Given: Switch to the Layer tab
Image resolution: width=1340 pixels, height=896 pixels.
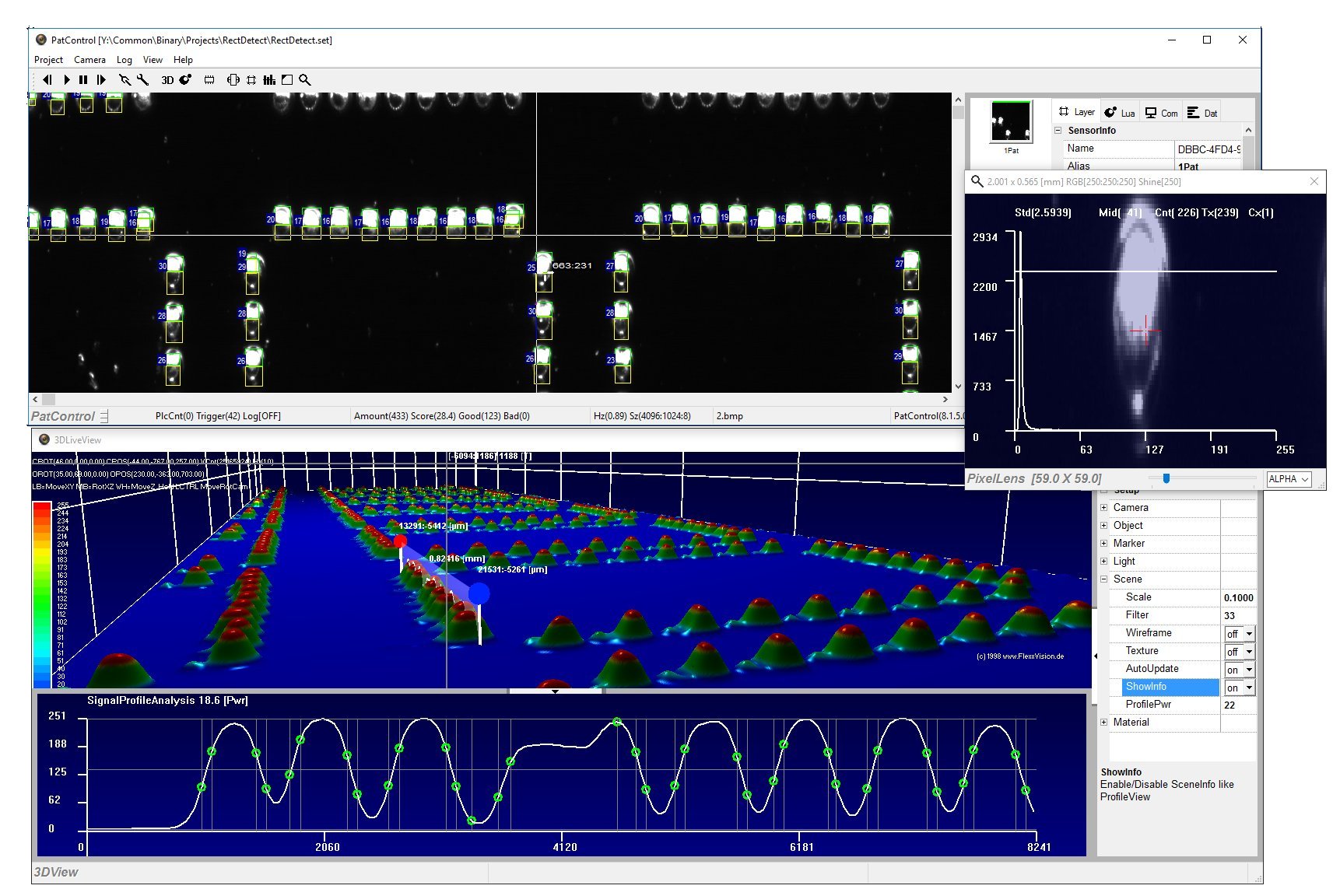Looking at the screenshot, I should [x=1076, y=112].
